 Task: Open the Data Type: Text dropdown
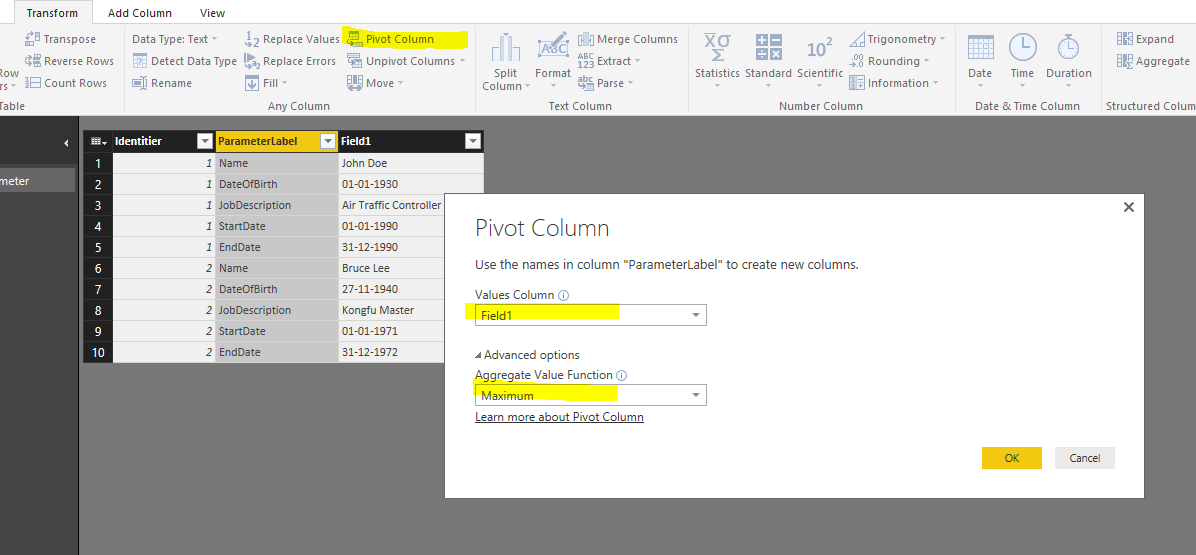tap(175, 39)
